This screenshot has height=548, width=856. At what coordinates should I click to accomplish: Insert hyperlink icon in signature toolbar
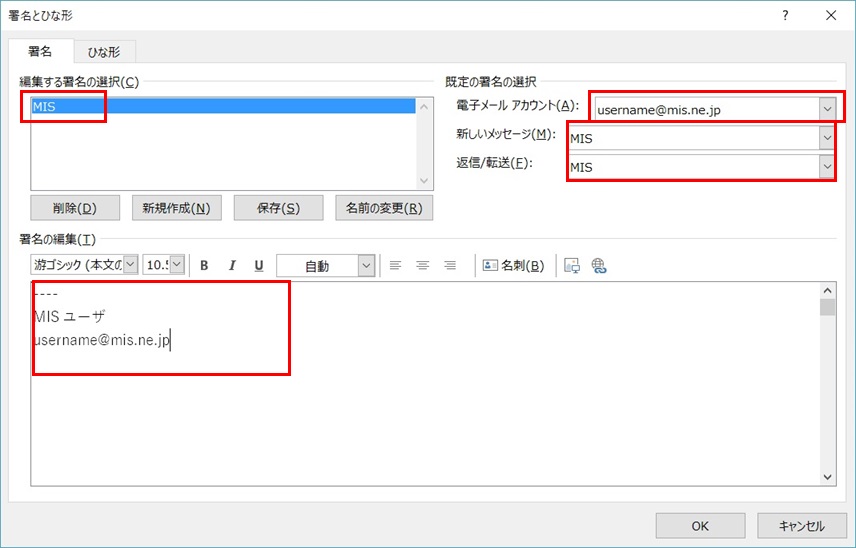[599, 266]
